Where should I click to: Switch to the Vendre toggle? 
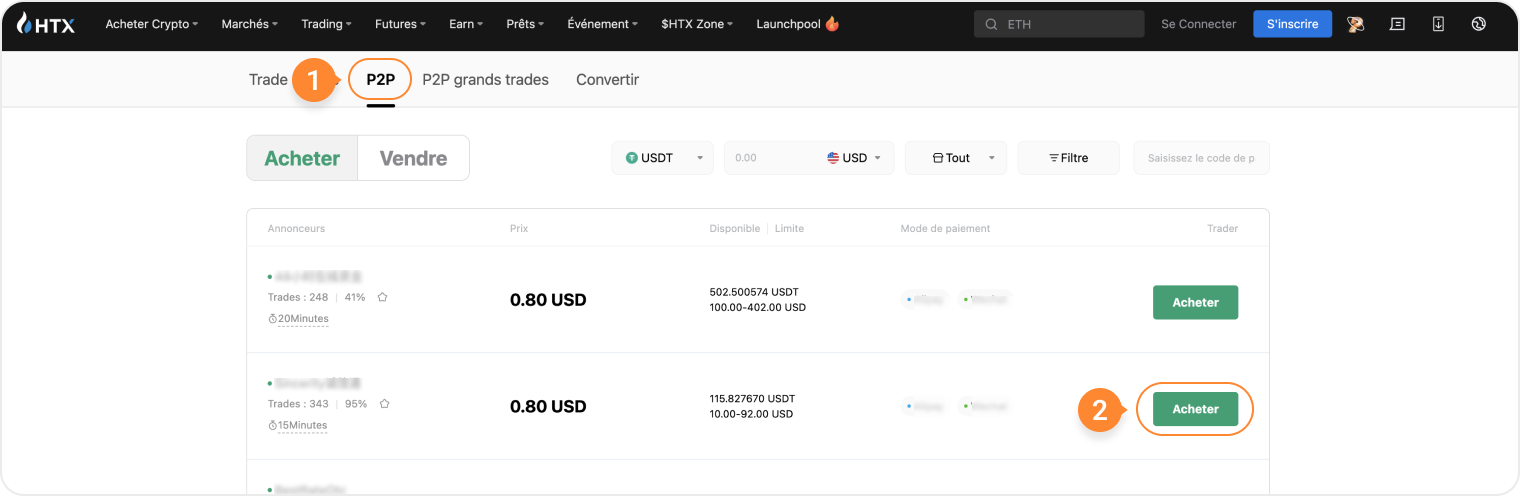(413, 158)
